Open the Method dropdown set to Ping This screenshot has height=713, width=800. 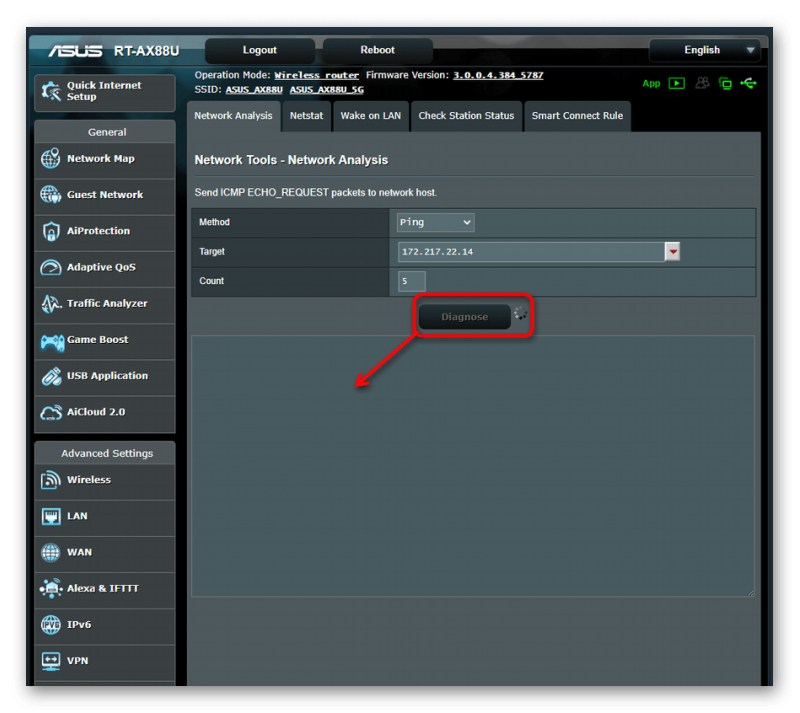click(435, 223)
